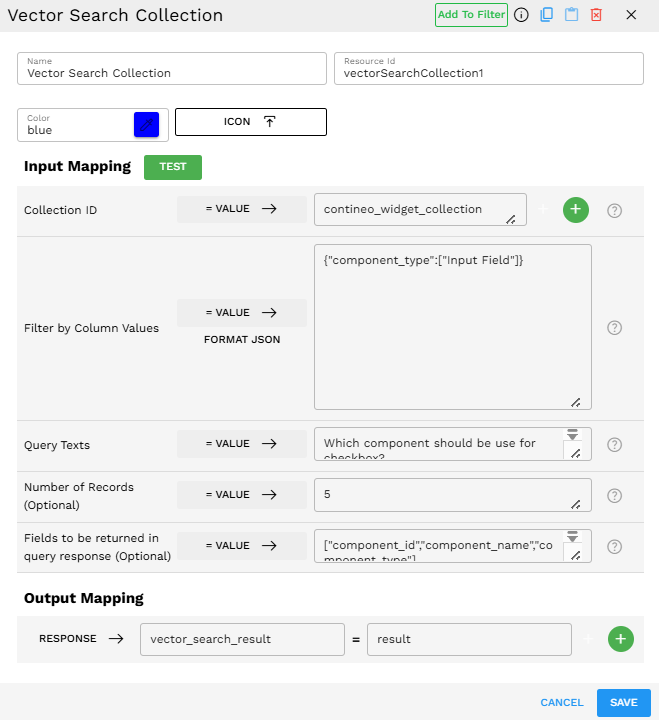The image size is (659, 720).
Task: Click the copy icon in header
Action: pyautogui.click(x=546, y=15)
